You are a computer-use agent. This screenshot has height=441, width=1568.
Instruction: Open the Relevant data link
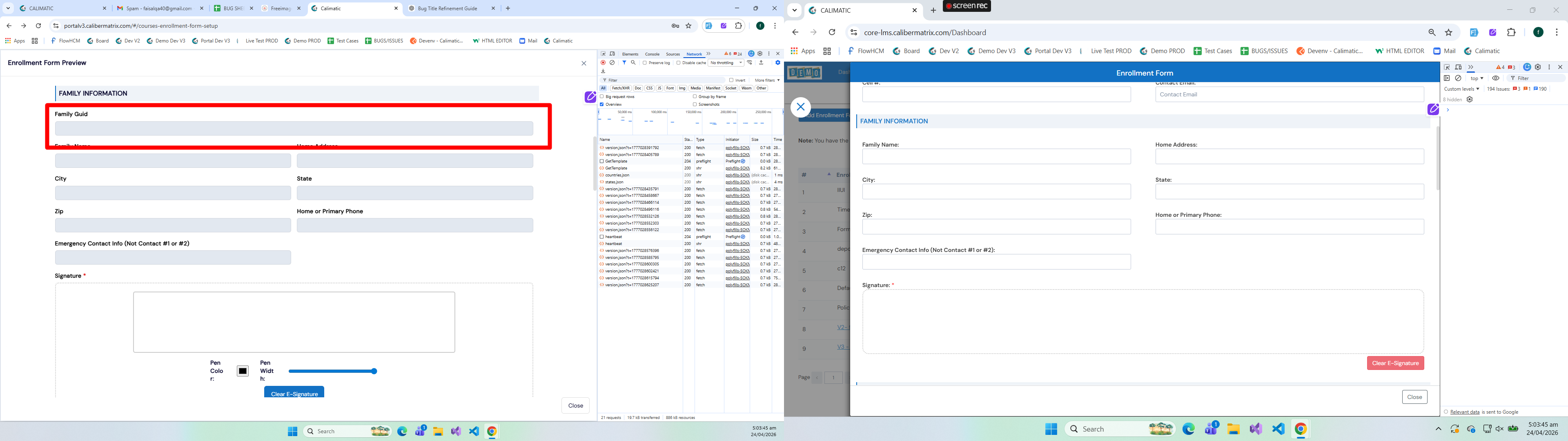click(x=1465, y=412)
